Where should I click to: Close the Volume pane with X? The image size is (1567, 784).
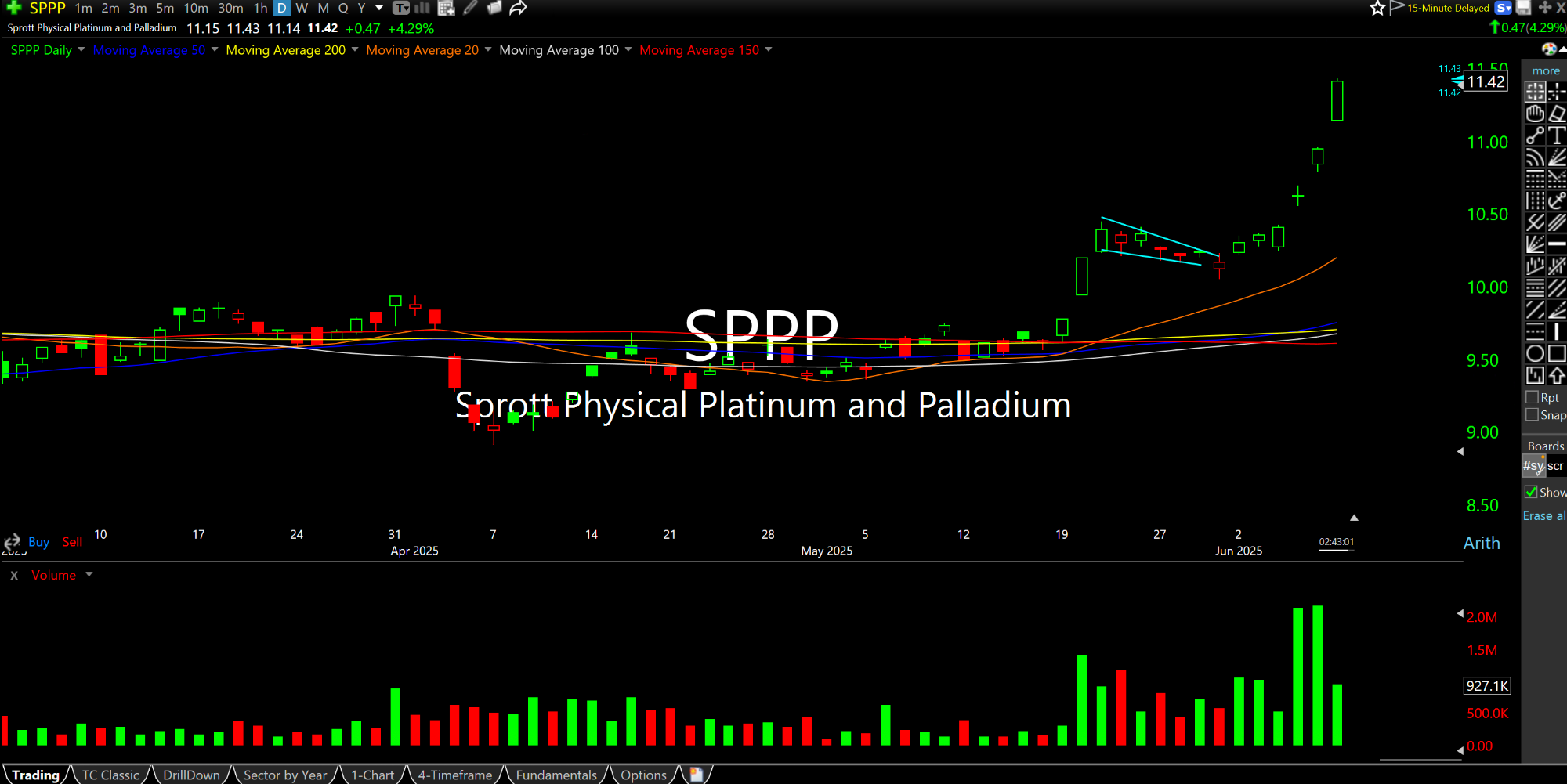[x=14, y=575]
